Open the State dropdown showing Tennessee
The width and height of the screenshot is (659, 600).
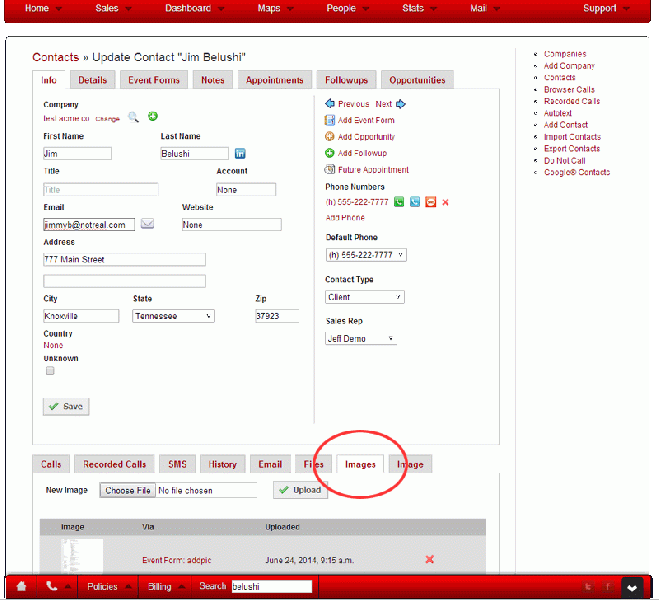click(x=173, y=316)
